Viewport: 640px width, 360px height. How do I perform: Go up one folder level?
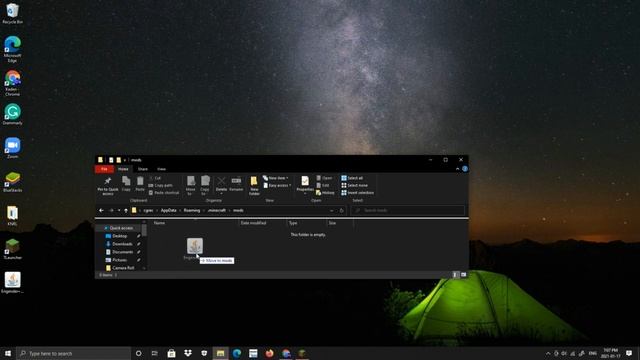tap(126, 211)
